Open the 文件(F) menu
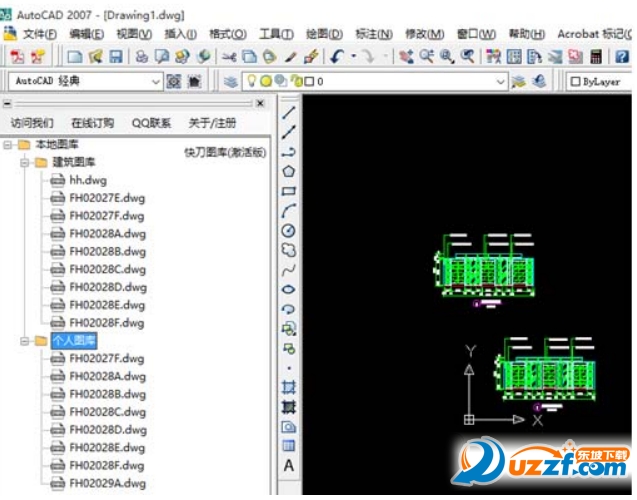The width and height of the screenshot is (637, 500). pyautogui.click(x=40, y=34)
